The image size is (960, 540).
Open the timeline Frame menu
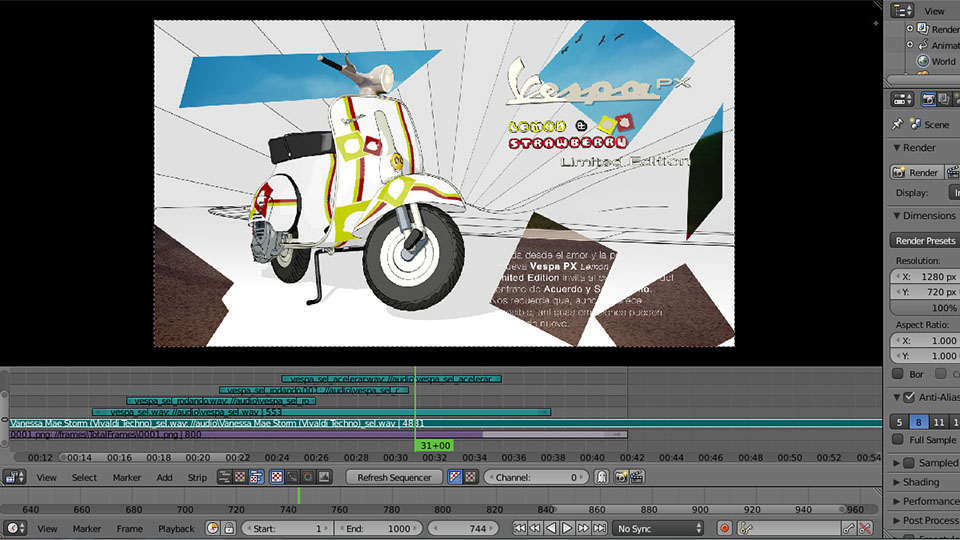tap(129, 529)
